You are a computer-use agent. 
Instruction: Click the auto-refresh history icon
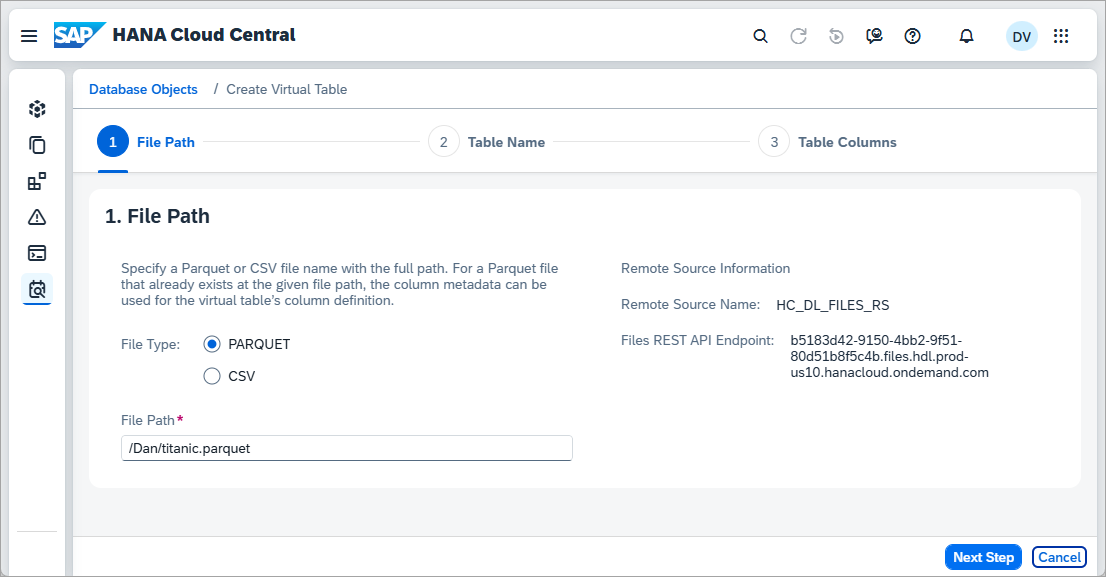[x=836, y=36]
